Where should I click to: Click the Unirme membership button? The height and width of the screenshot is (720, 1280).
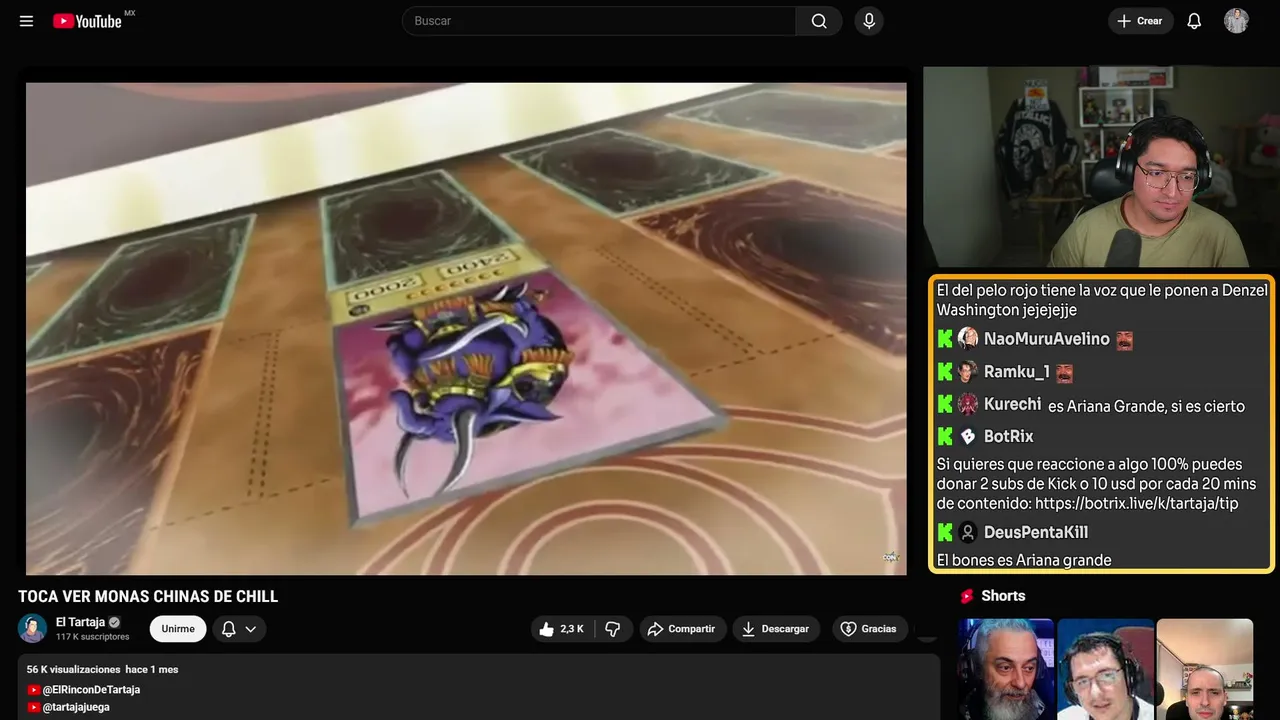pos(178,629)
